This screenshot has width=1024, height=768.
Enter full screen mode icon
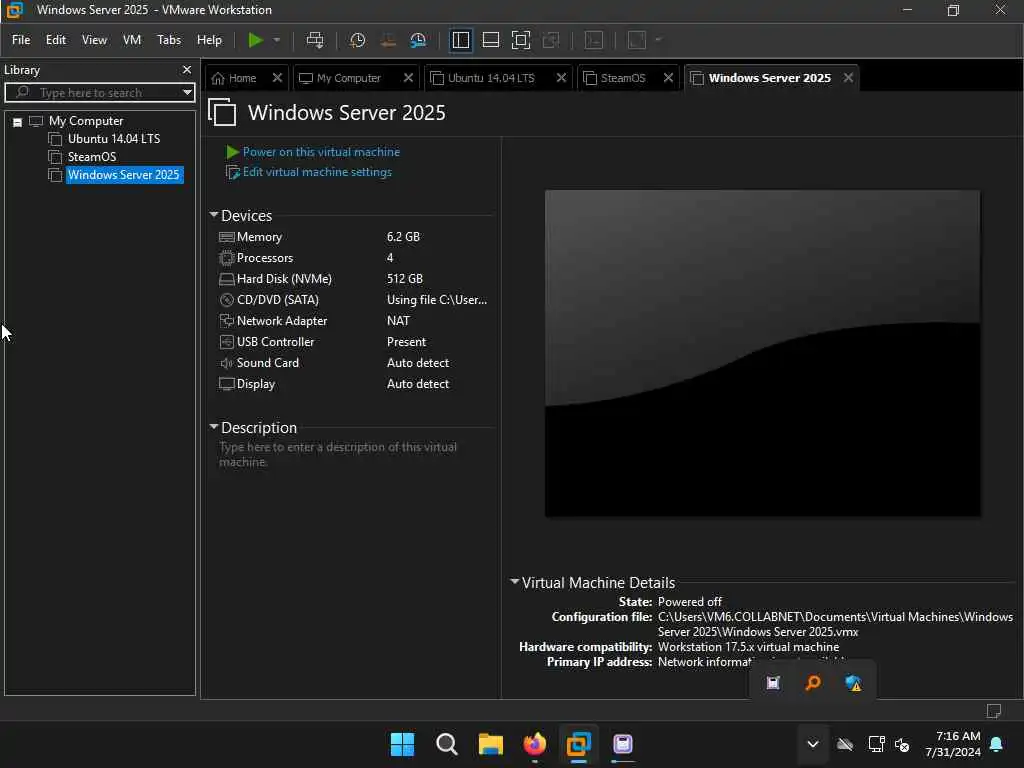(520, 40)
